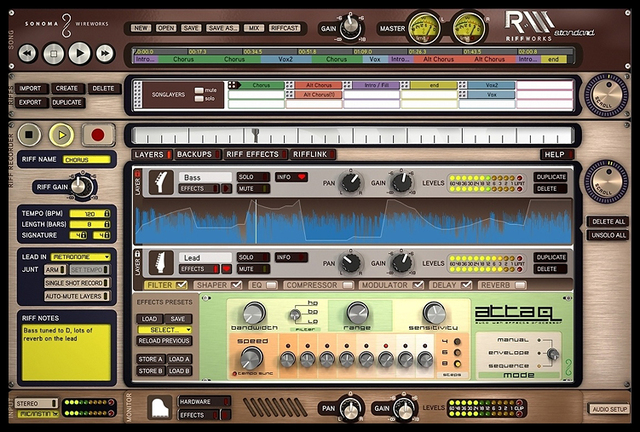Open the RIFFLINK tab
The width and height of the screenshot is (640, 432).
click(x=313, y=154)
